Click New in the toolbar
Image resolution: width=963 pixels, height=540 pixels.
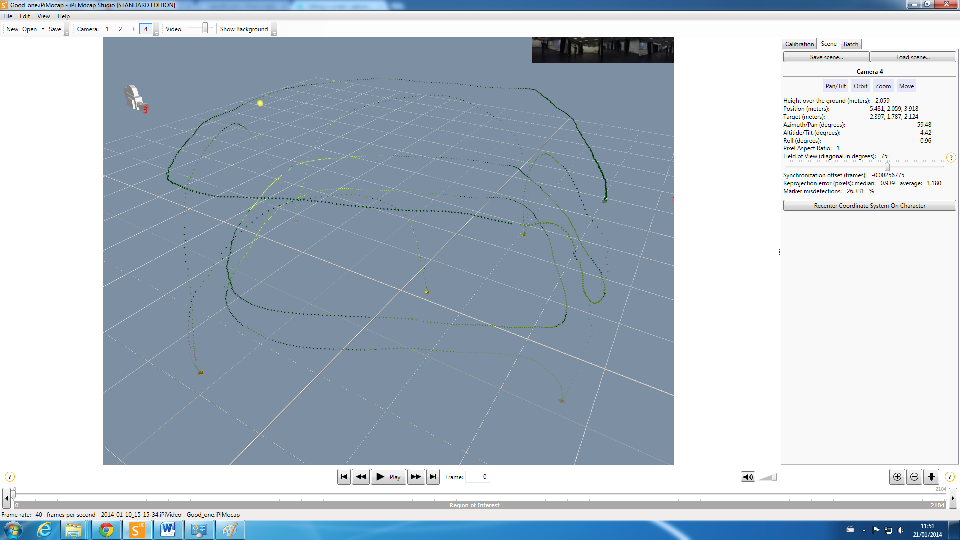pos(12,29)
